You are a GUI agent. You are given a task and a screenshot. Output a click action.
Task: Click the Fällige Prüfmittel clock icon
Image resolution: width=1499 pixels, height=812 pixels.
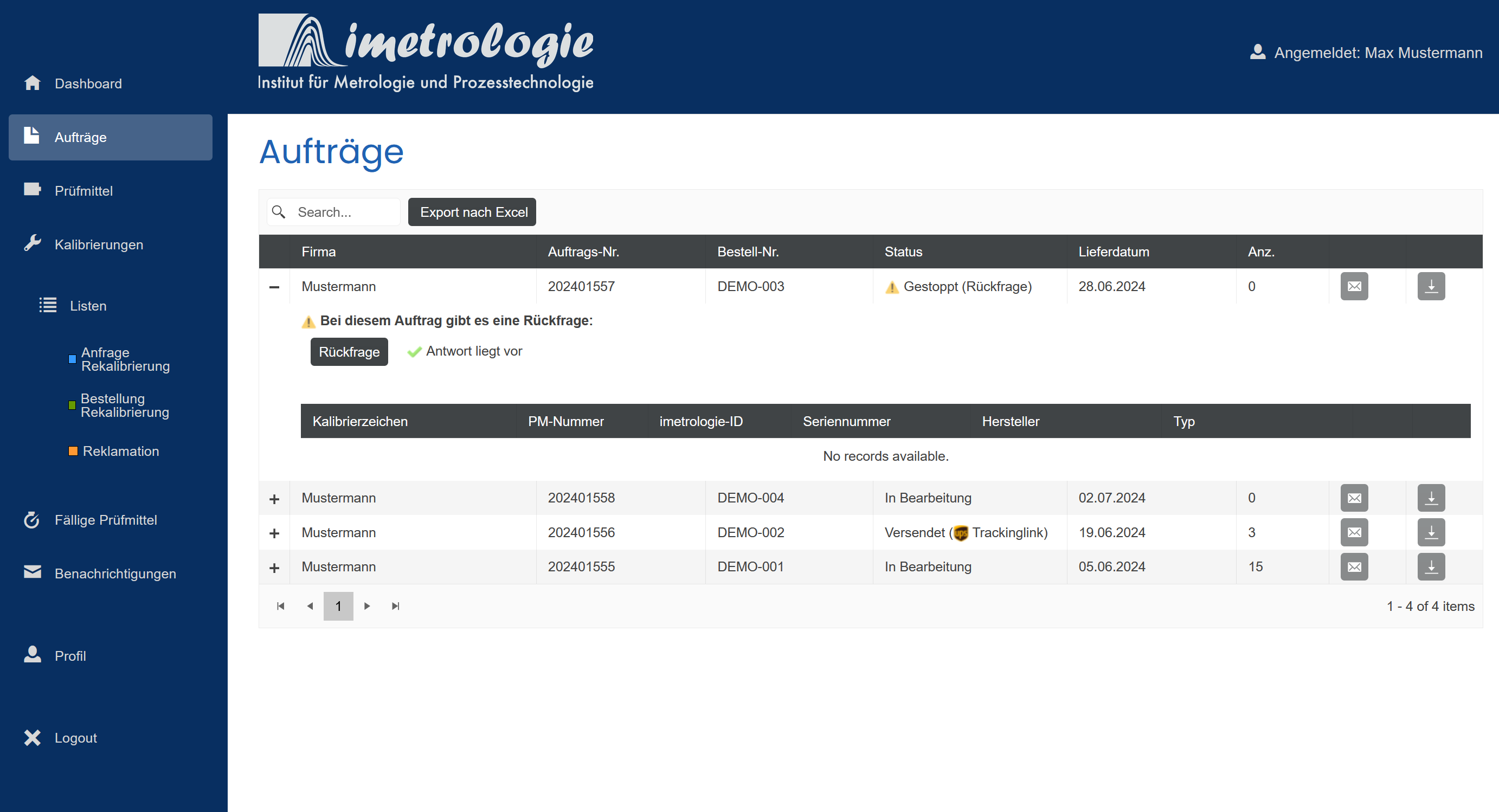(31, 519)
